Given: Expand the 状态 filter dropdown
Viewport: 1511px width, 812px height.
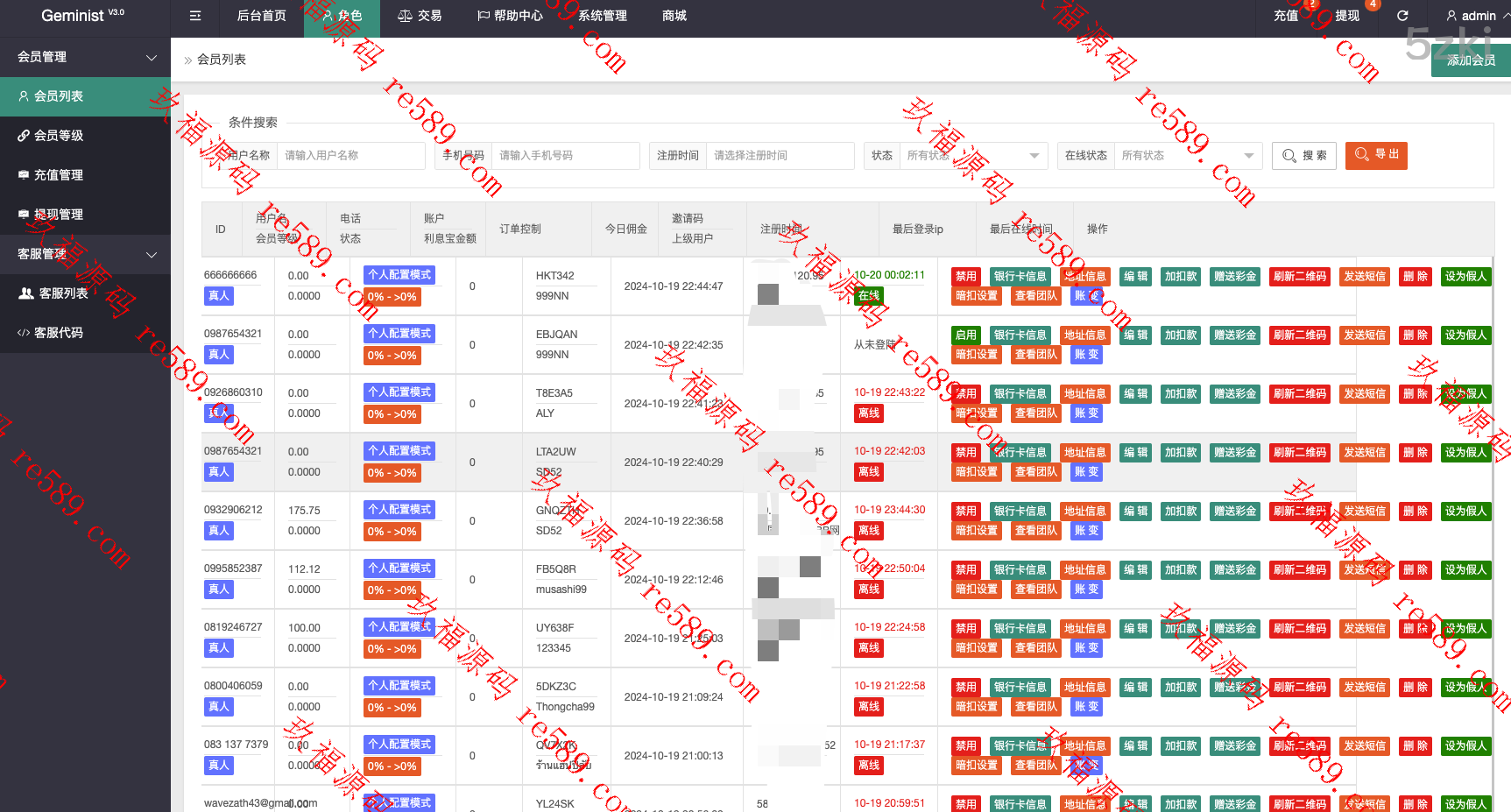Looking at the screenshot, I should (x=972, y=156).
